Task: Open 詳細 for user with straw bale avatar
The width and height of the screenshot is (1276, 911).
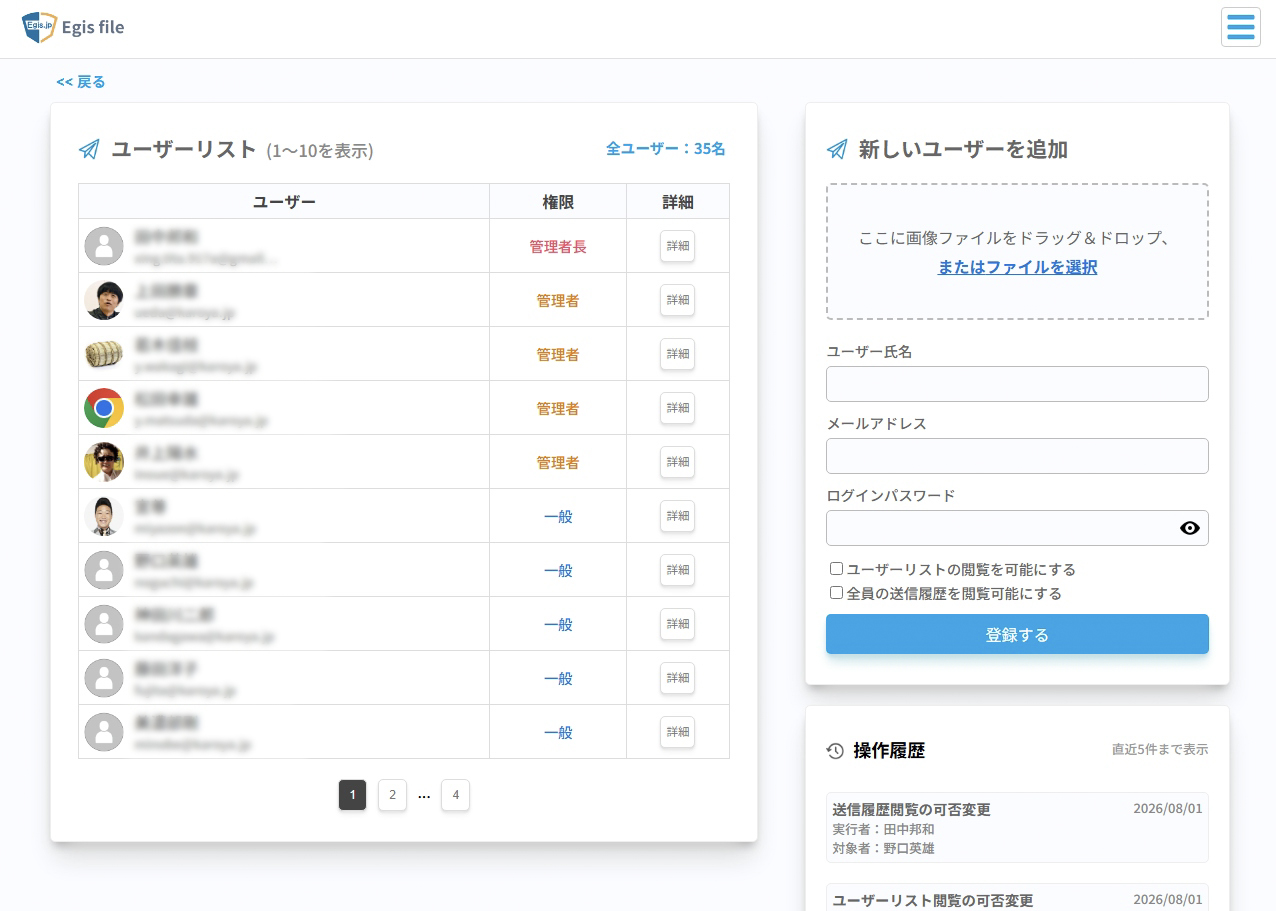Action: tap(677, 354)
